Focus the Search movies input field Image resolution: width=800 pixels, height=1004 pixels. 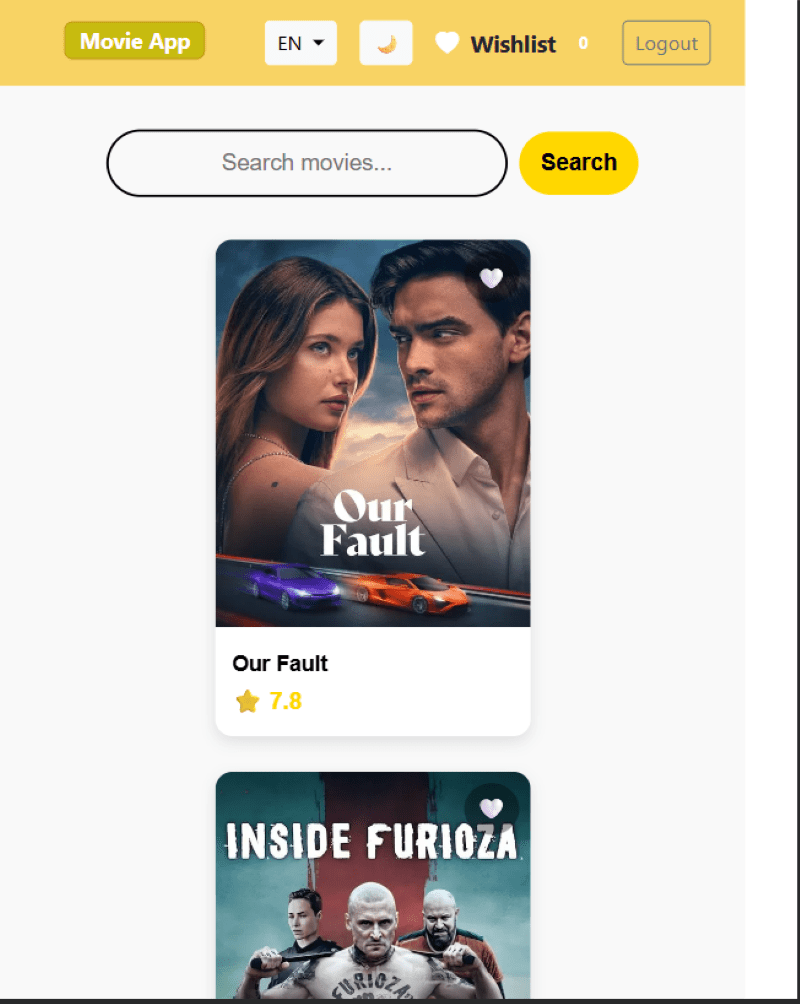click(307, 163)
